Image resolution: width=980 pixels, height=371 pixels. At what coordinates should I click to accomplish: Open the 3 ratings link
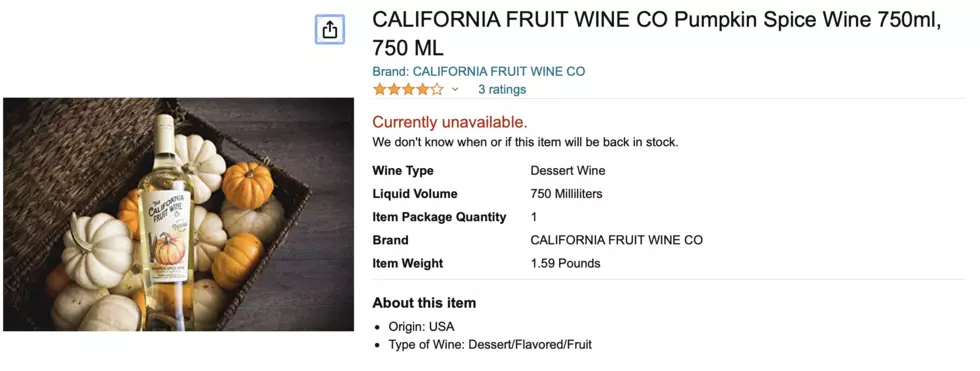point(502,89)
